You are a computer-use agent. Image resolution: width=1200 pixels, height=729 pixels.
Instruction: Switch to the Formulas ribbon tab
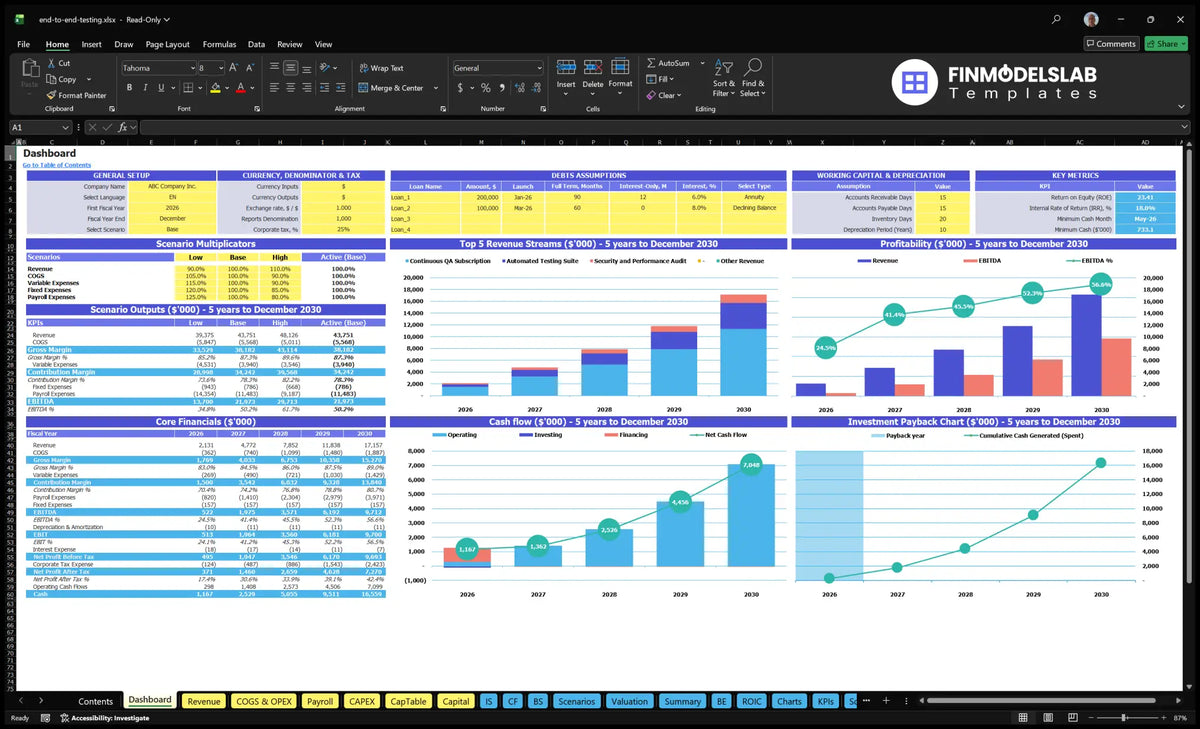(x=219, y=44)
